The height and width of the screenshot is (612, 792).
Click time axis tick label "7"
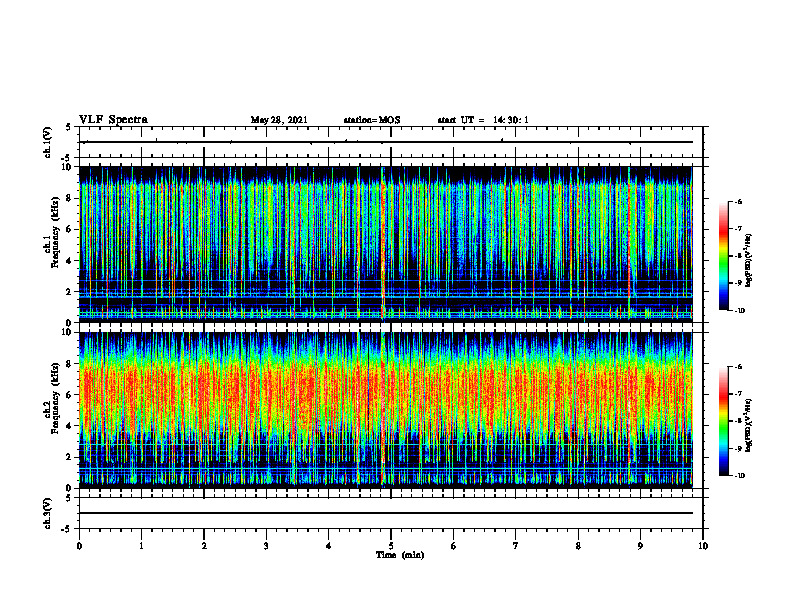pyautogui.click(x=516, y=546)
